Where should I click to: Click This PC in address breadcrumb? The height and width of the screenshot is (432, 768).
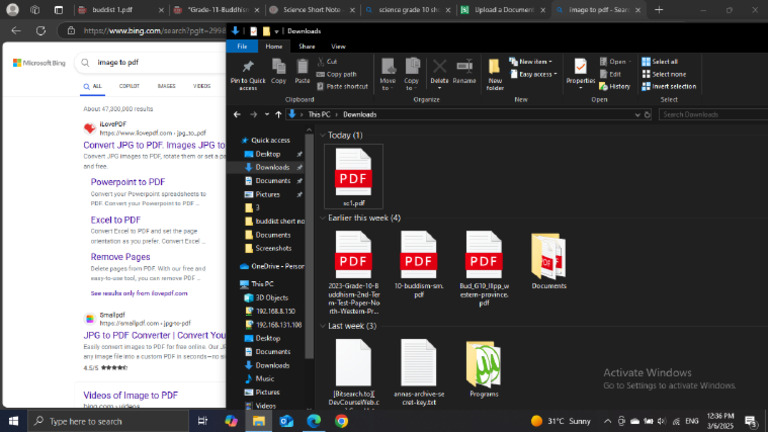[x=319, y=115]
